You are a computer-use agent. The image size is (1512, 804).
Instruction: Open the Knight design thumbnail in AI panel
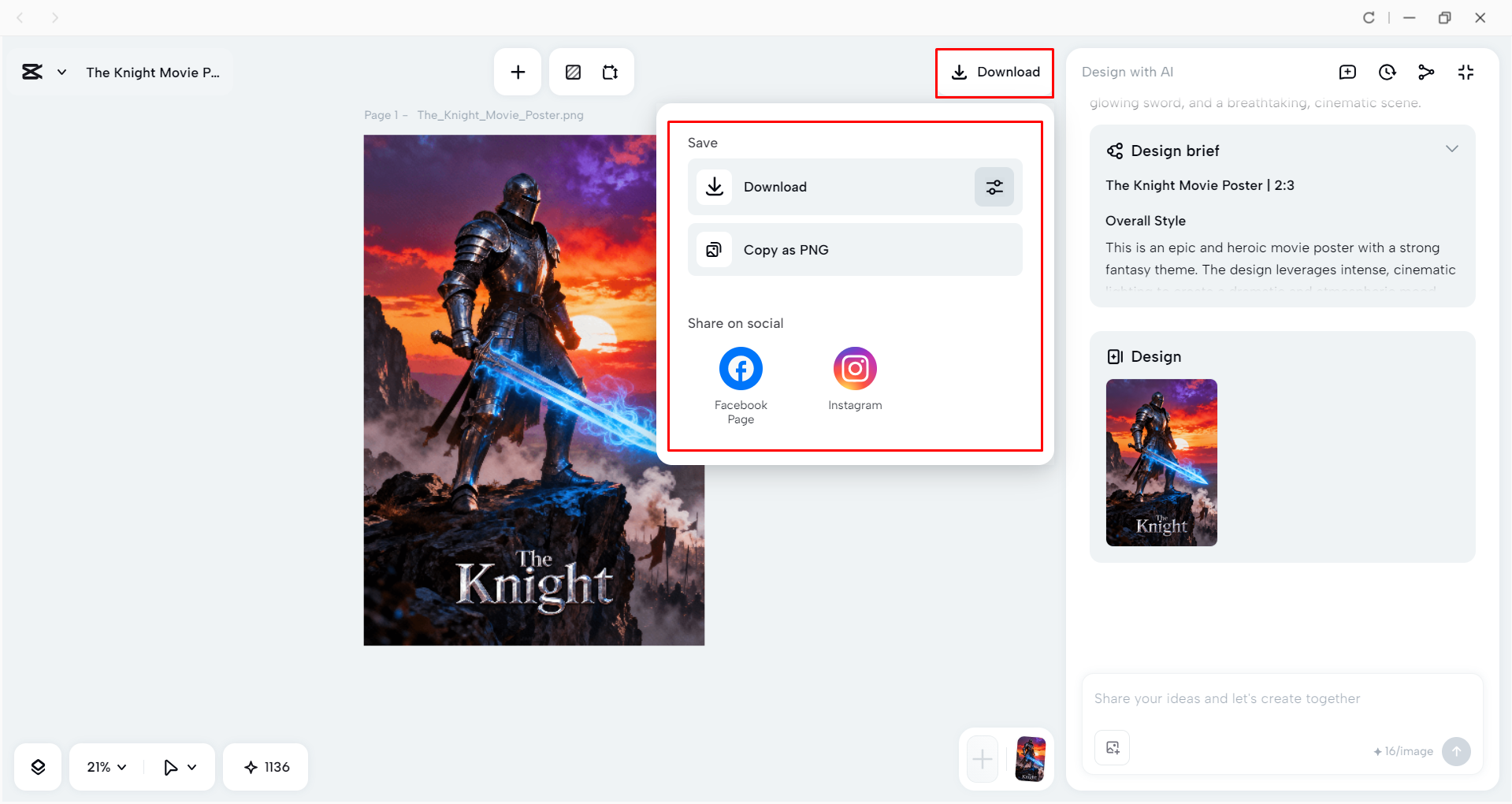[x=1161, y=463]
